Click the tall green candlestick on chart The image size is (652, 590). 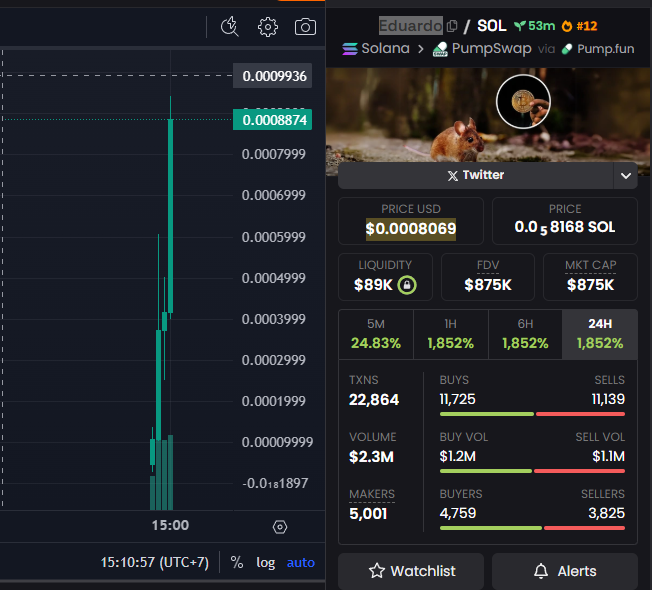click(x=170, y=215)
